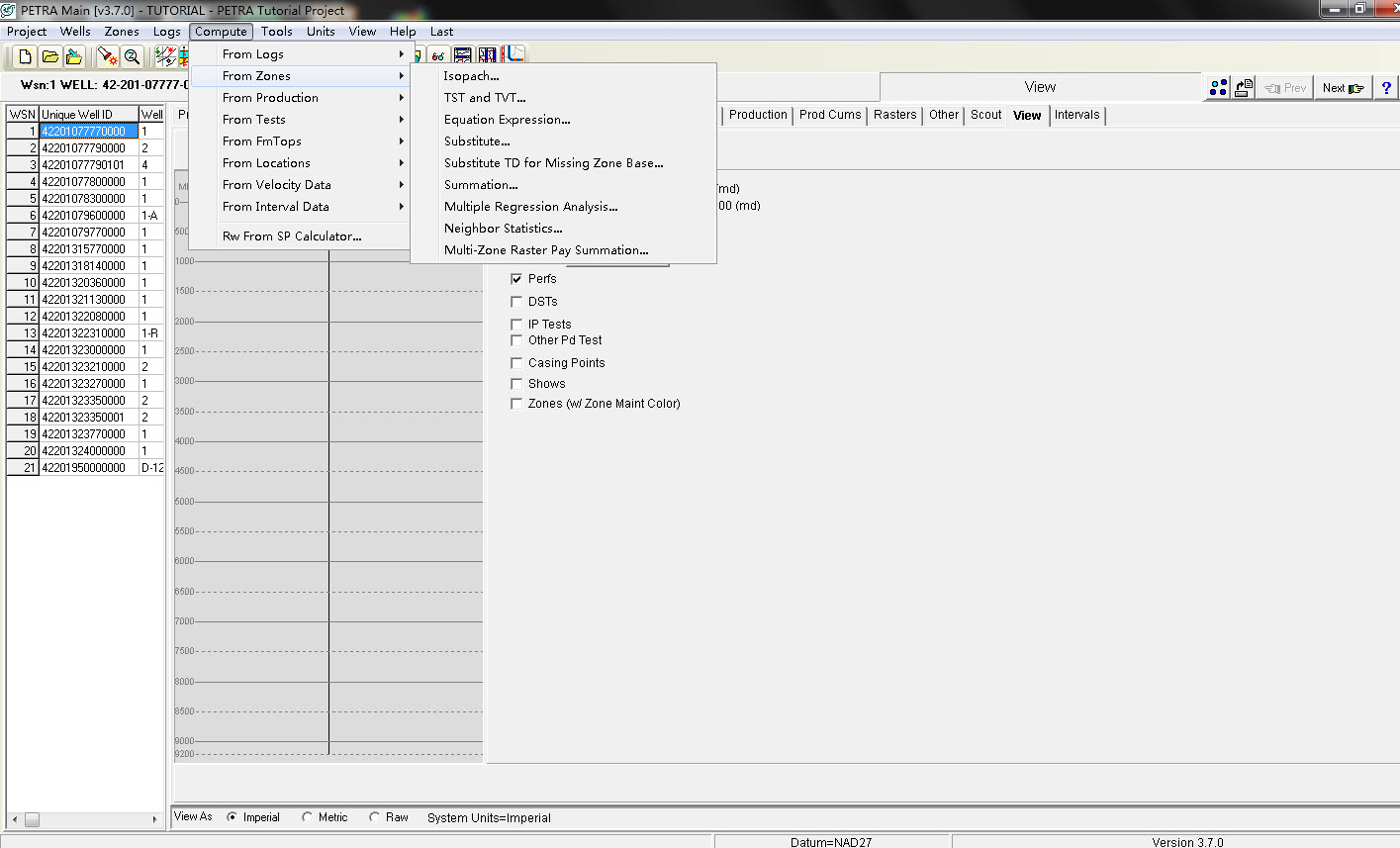Expand the From Velocity Data submenu
Image resolution: width=1400 pixels, height=848 pixels.
pos(300,185)
